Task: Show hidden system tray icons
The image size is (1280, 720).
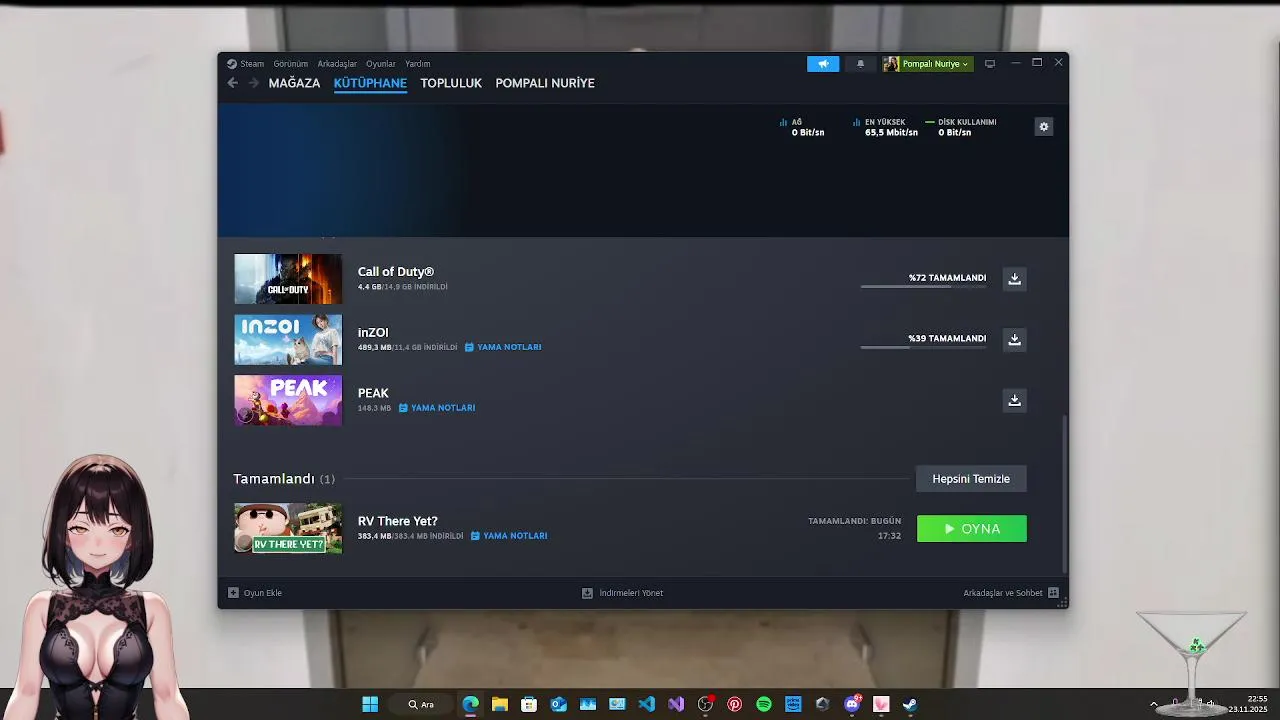Action: click(x=1153, y=704)
